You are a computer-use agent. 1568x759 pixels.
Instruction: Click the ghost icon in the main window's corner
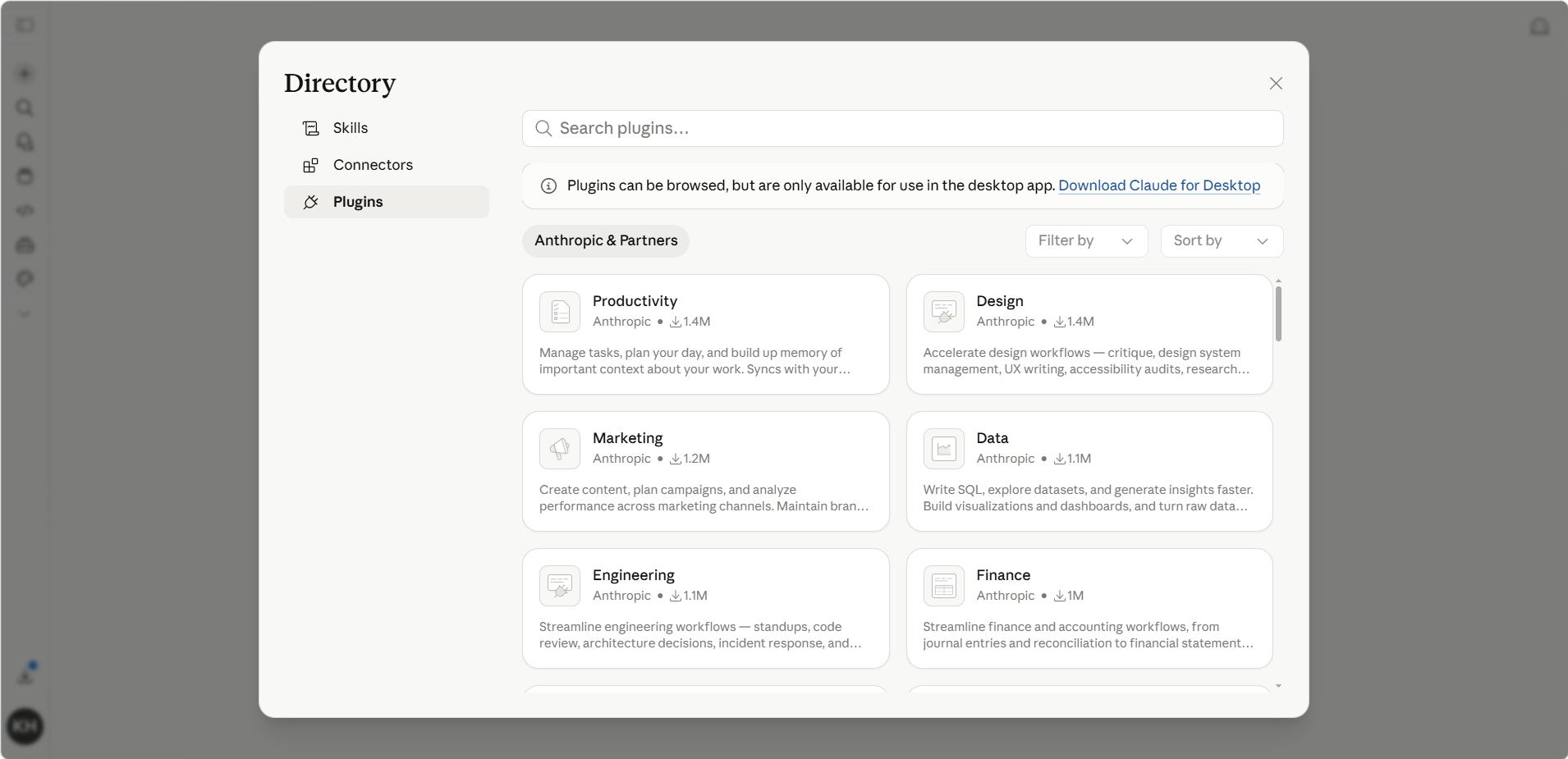(x=1539, y=26)
